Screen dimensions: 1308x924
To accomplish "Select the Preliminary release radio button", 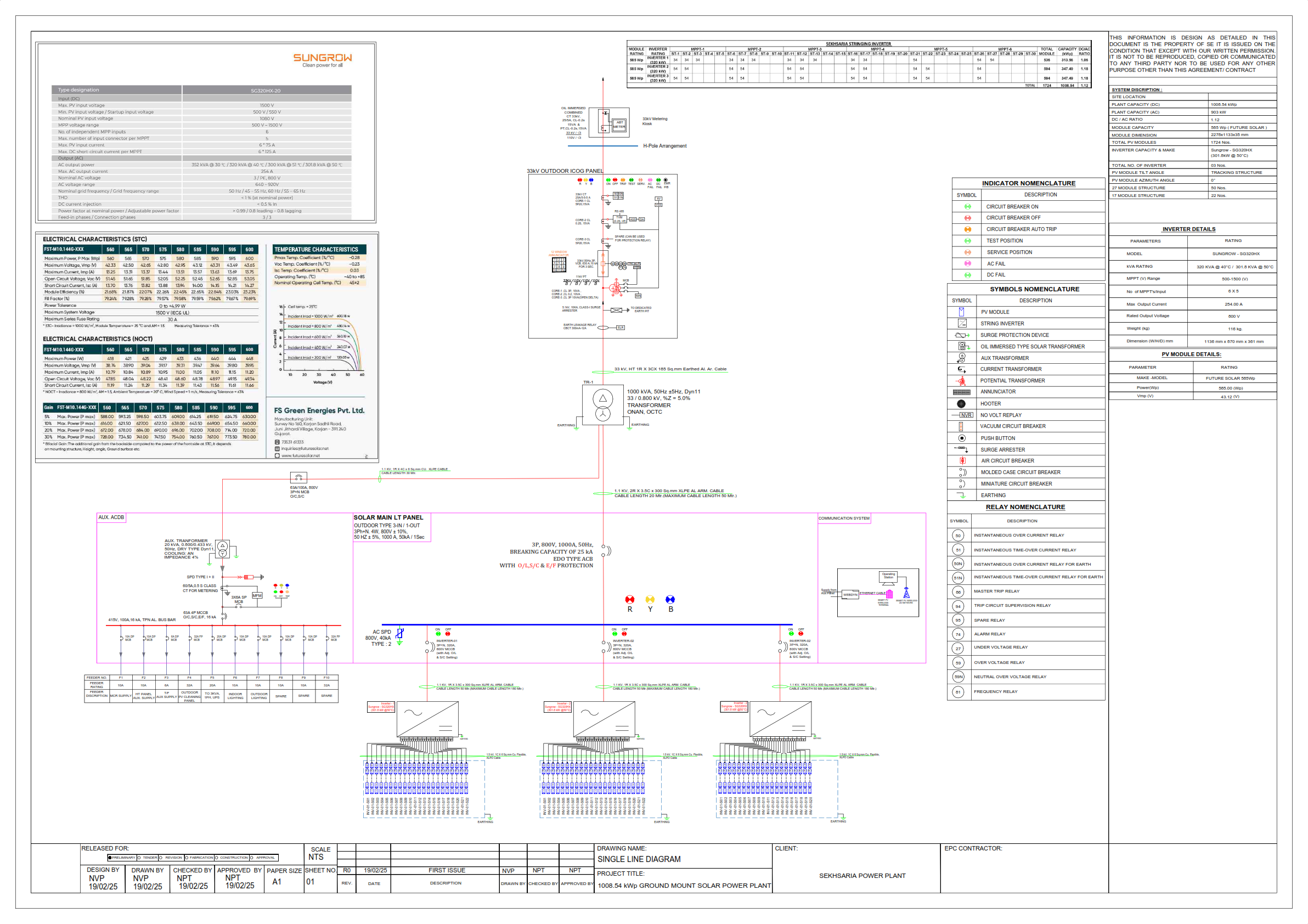I will pyautogui.click(x=110, y=858).
